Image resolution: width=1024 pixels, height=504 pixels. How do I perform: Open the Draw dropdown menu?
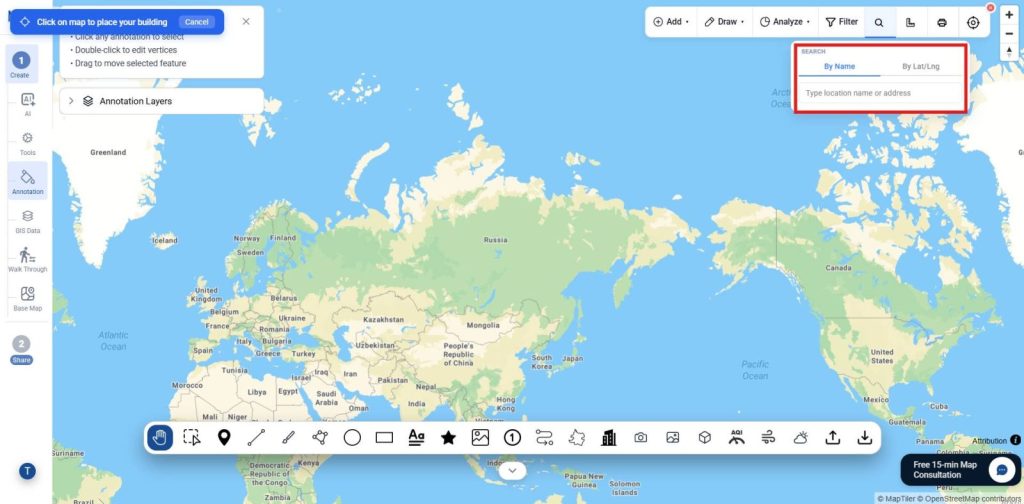click(x=725, y=22)
